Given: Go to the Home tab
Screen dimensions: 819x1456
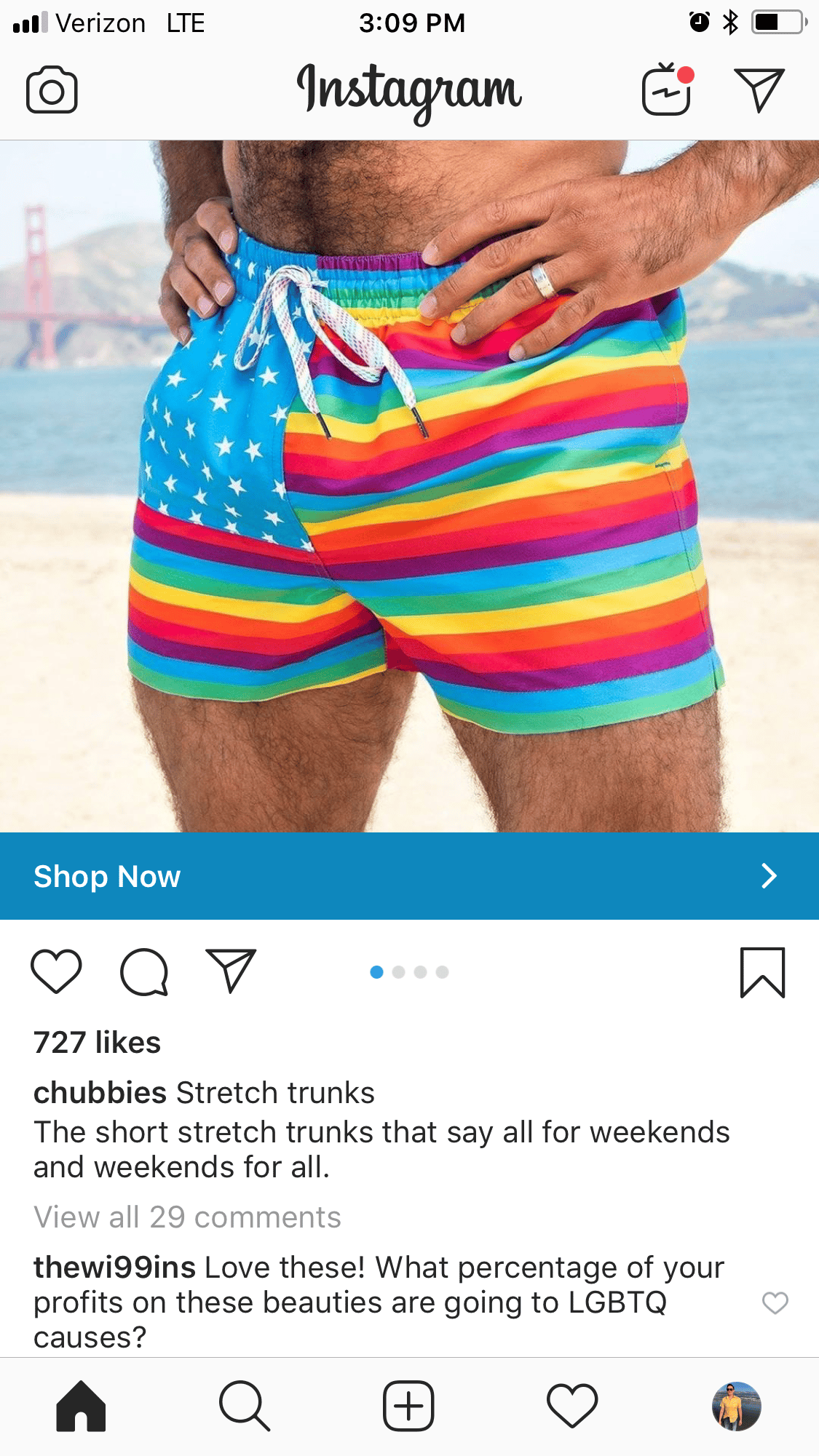Looking at the screenshot, I should coord(81,1406).
